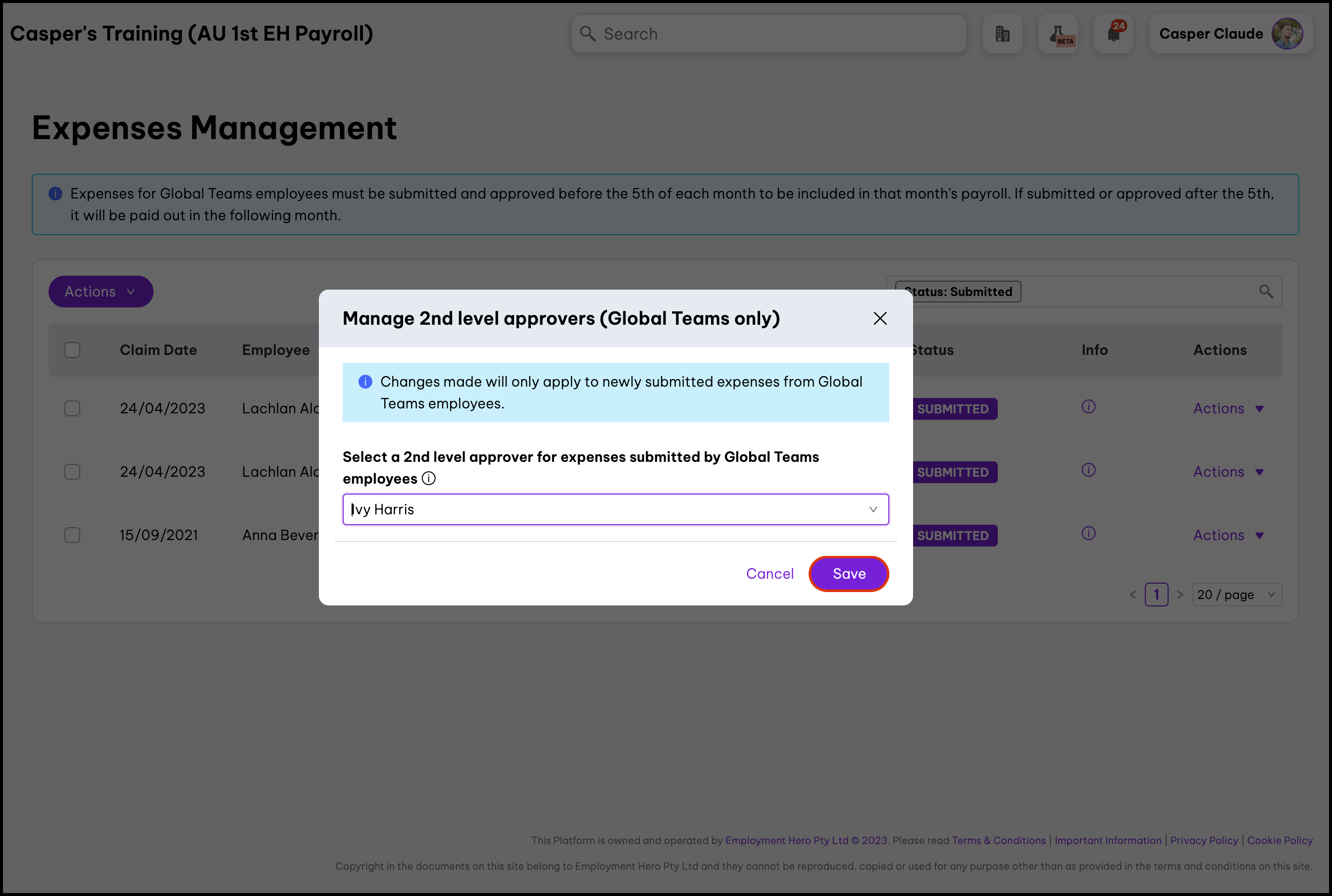Open the Ivy Harris approver dropdown

point(615,509)
